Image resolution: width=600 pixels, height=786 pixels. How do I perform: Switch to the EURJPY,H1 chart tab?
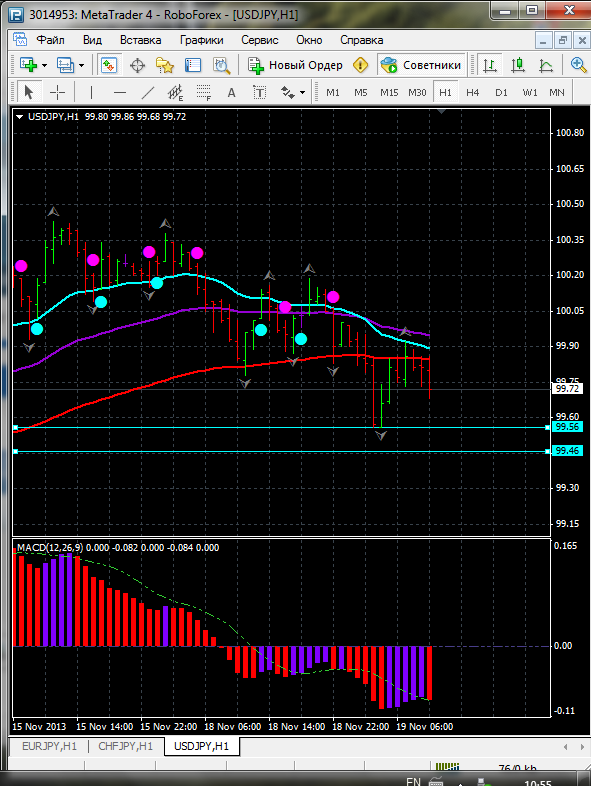coord(49,746)
